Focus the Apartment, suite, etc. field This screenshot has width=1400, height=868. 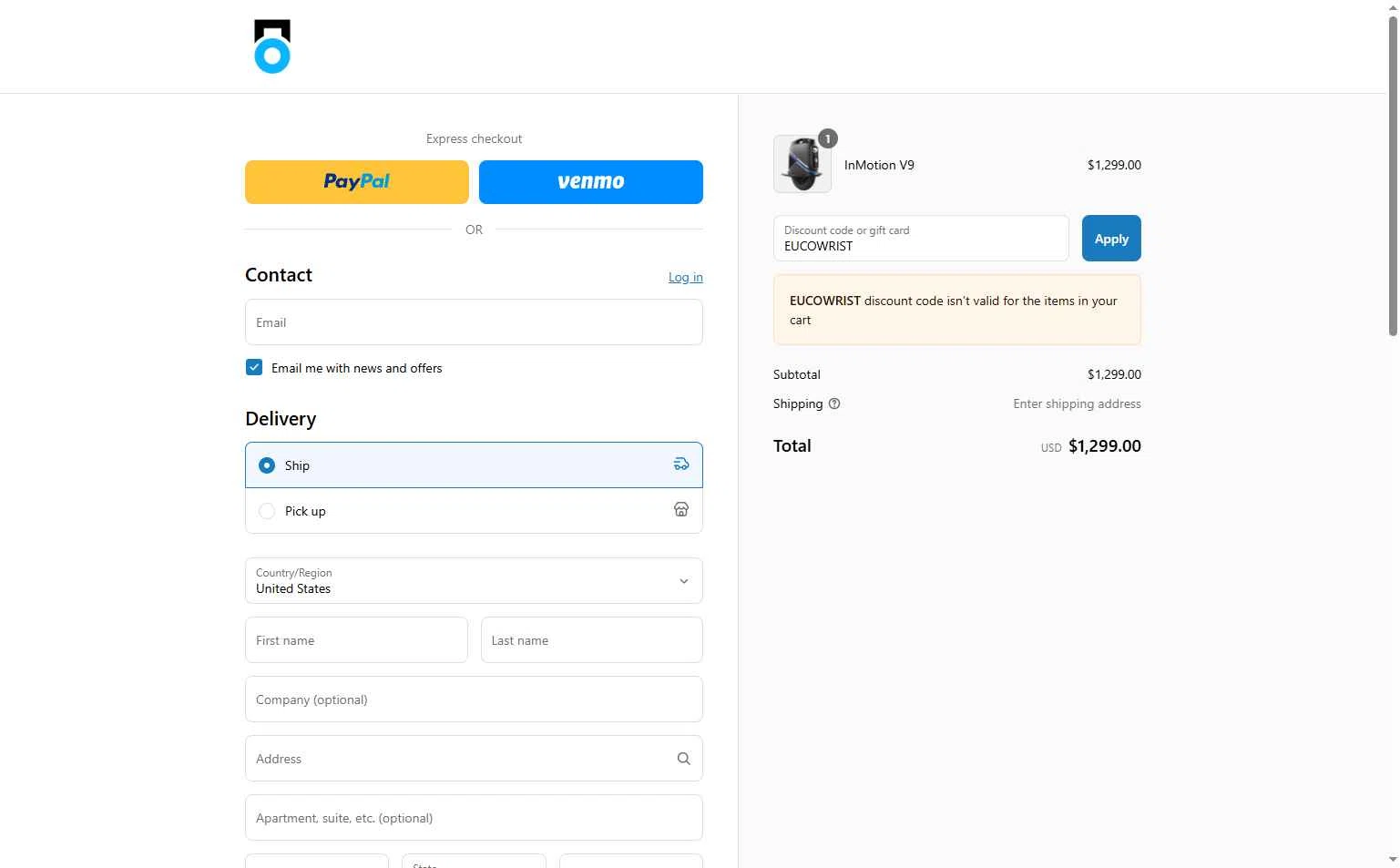pyautogui.click(x=474, y=818)
